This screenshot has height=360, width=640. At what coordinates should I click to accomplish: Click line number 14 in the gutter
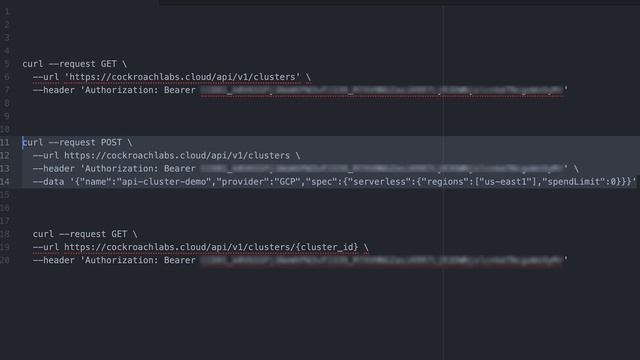pyautogui.click(x=5, y=182)
